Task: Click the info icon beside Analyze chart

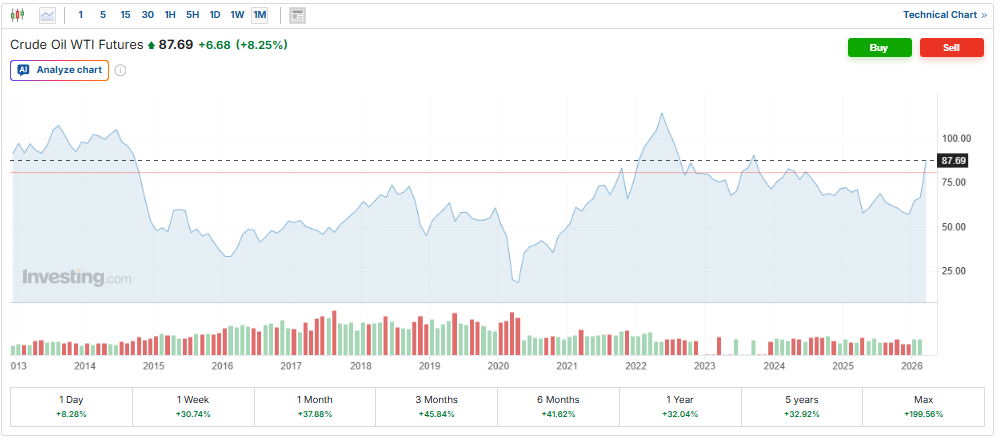Action: 120,70
